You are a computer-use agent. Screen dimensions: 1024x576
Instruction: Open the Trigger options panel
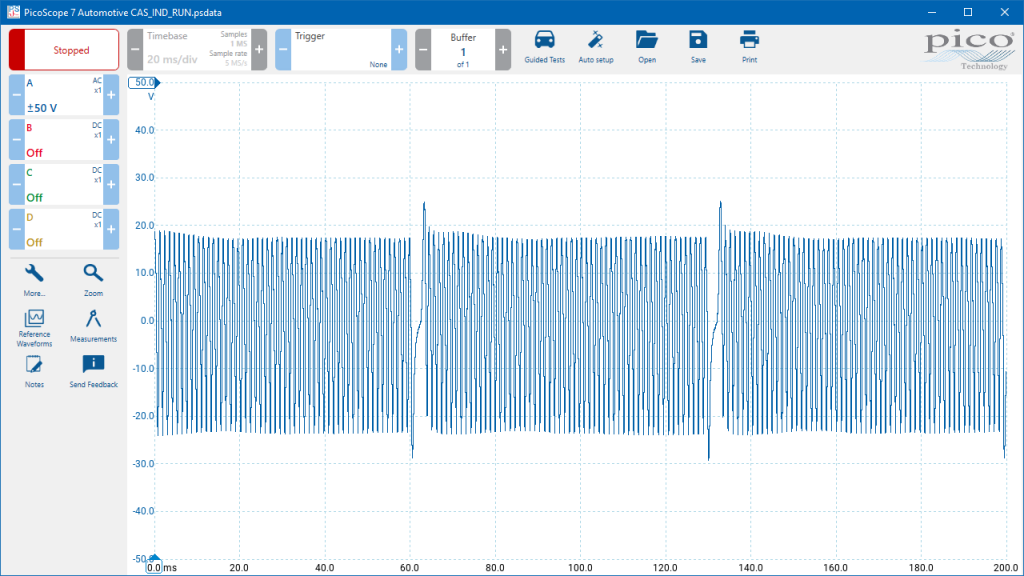(x=341, y=50)
